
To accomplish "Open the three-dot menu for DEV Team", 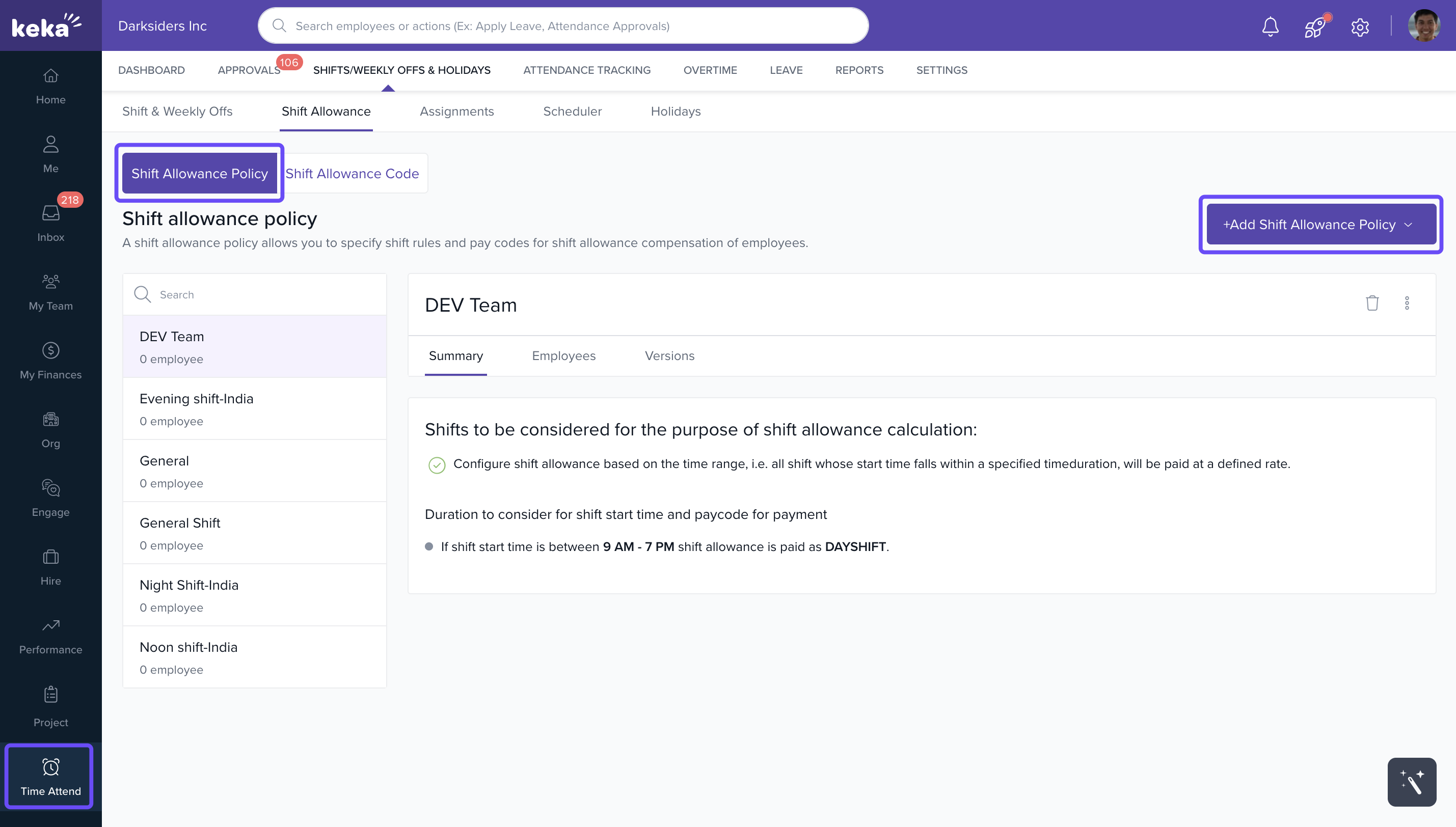I will point(1407,304).
